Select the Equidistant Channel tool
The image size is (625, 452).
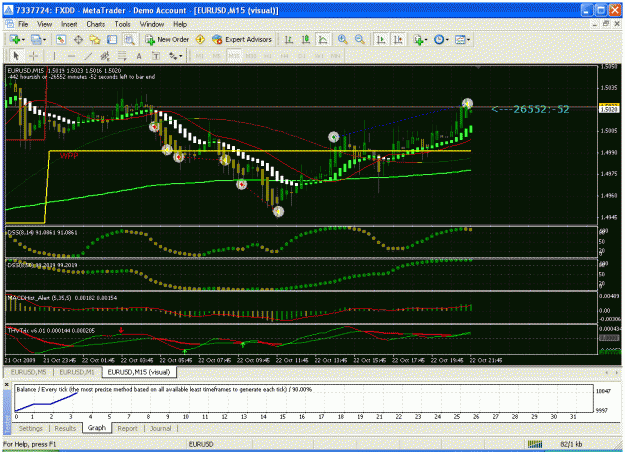105,56
